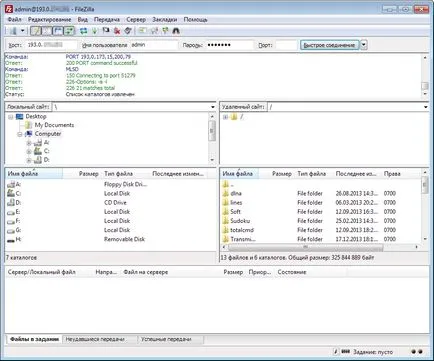Viewport: 434px width, 361px height.
Task: Click the Быстрое соединение button
Action: coord(329,45)
